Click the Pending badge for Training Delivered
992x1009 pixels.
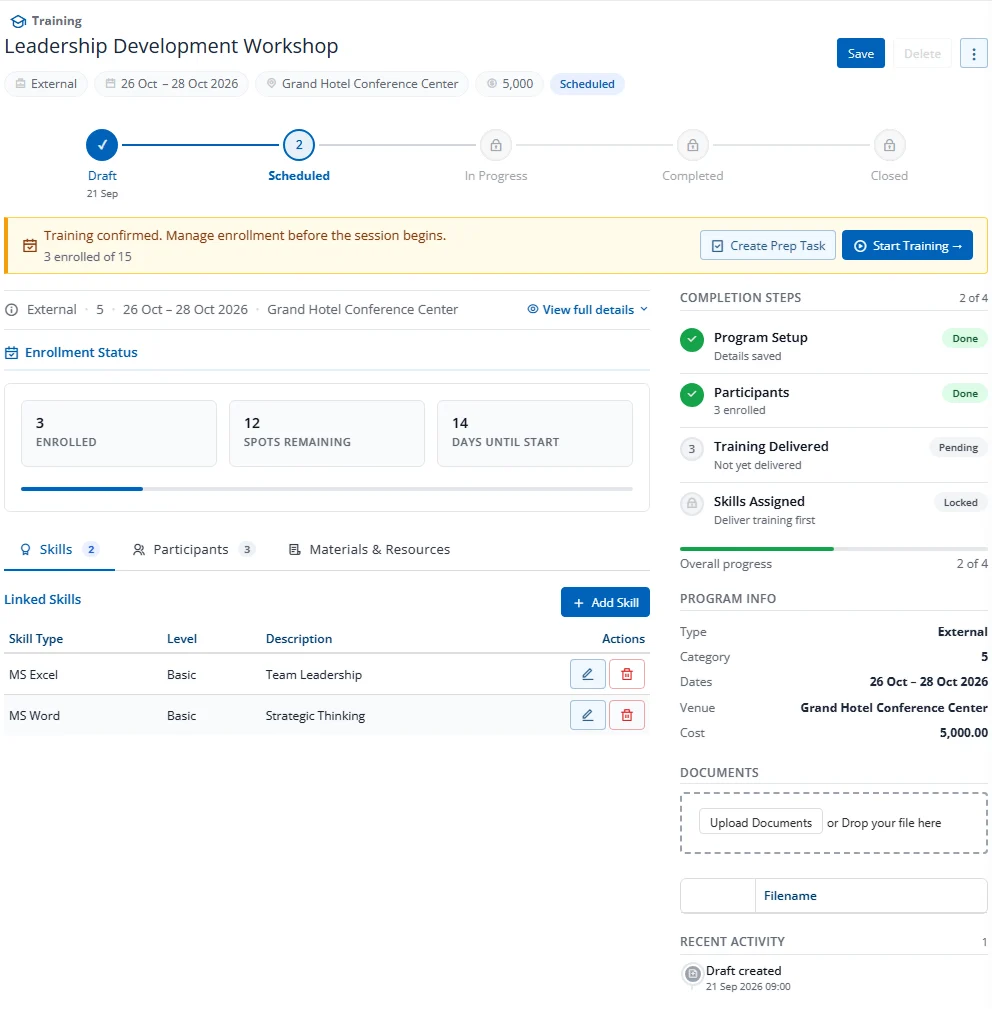coord(958,448)
